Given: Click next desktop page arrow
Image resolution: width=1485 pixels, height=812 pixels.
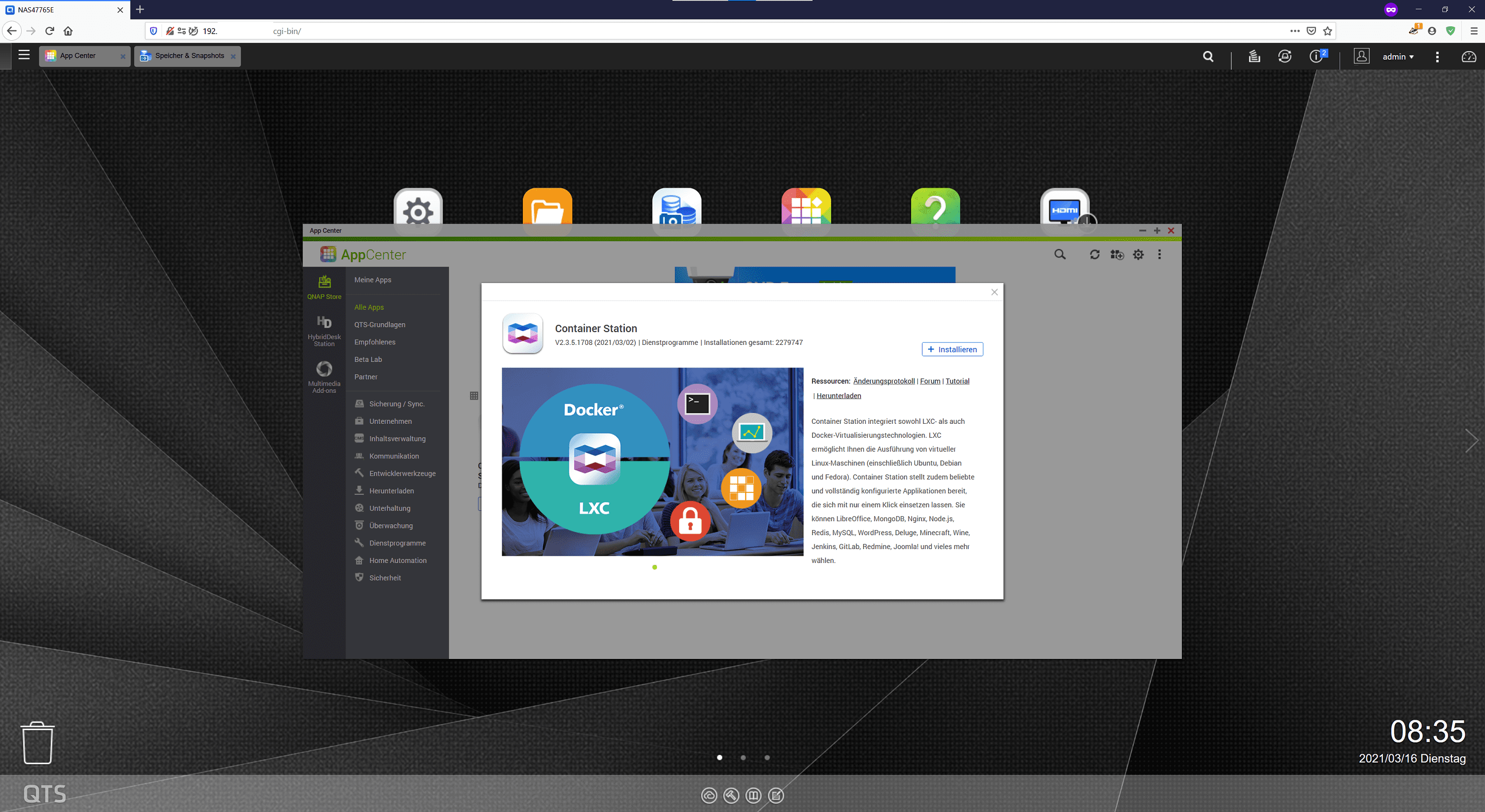Looking at the screenshot, I should pyautogui.click(x=1471, y=441).
